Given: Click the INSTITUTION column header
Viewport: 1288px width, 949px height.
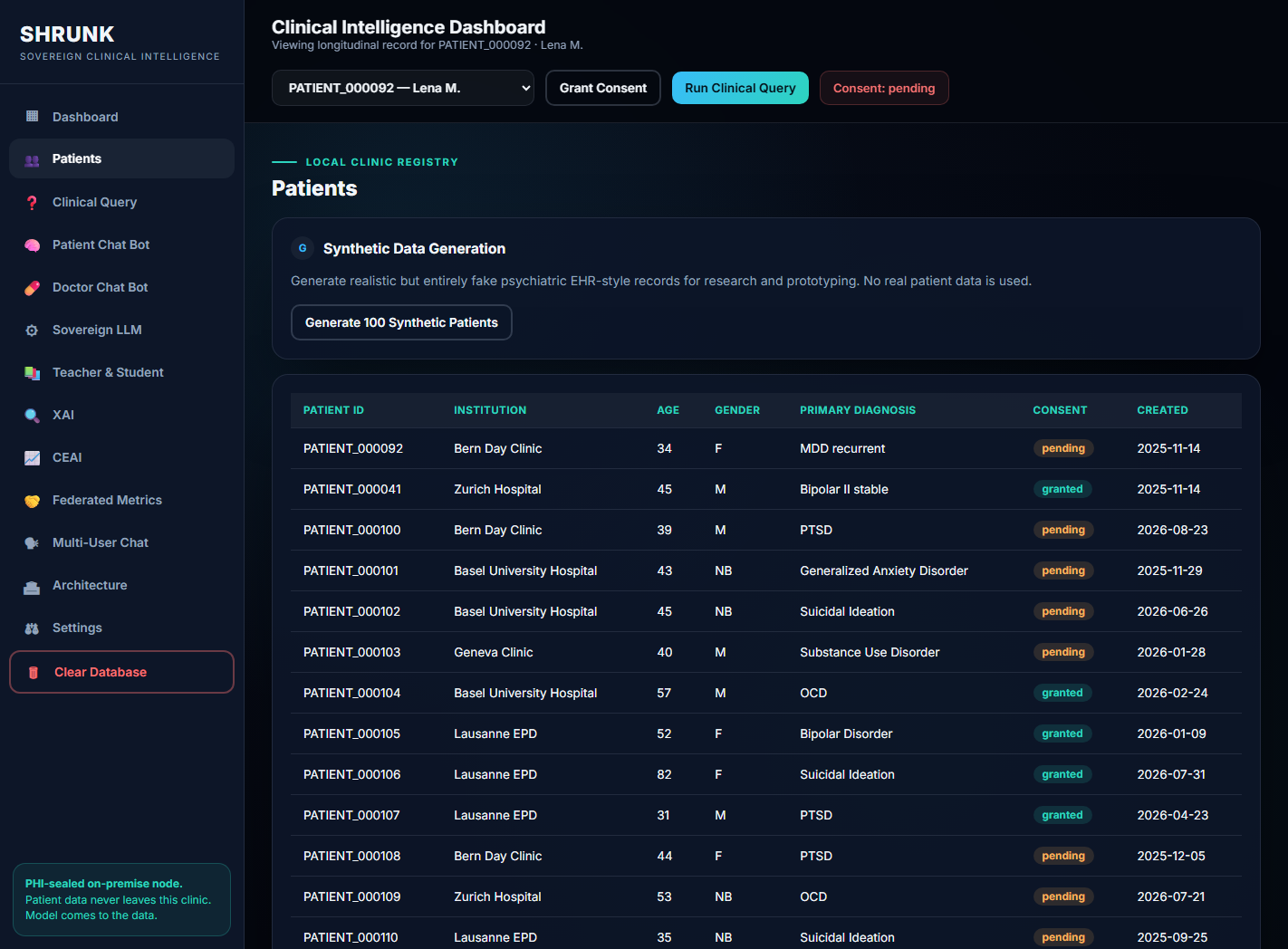Looking at the screenshot, I should pyautogui.click(x=490, y=410).
